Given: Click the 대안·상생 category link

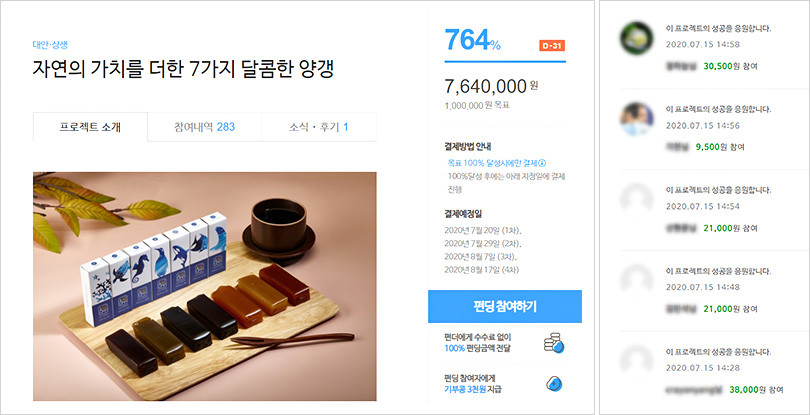Looking at the screenshot, I should (50, 44).
